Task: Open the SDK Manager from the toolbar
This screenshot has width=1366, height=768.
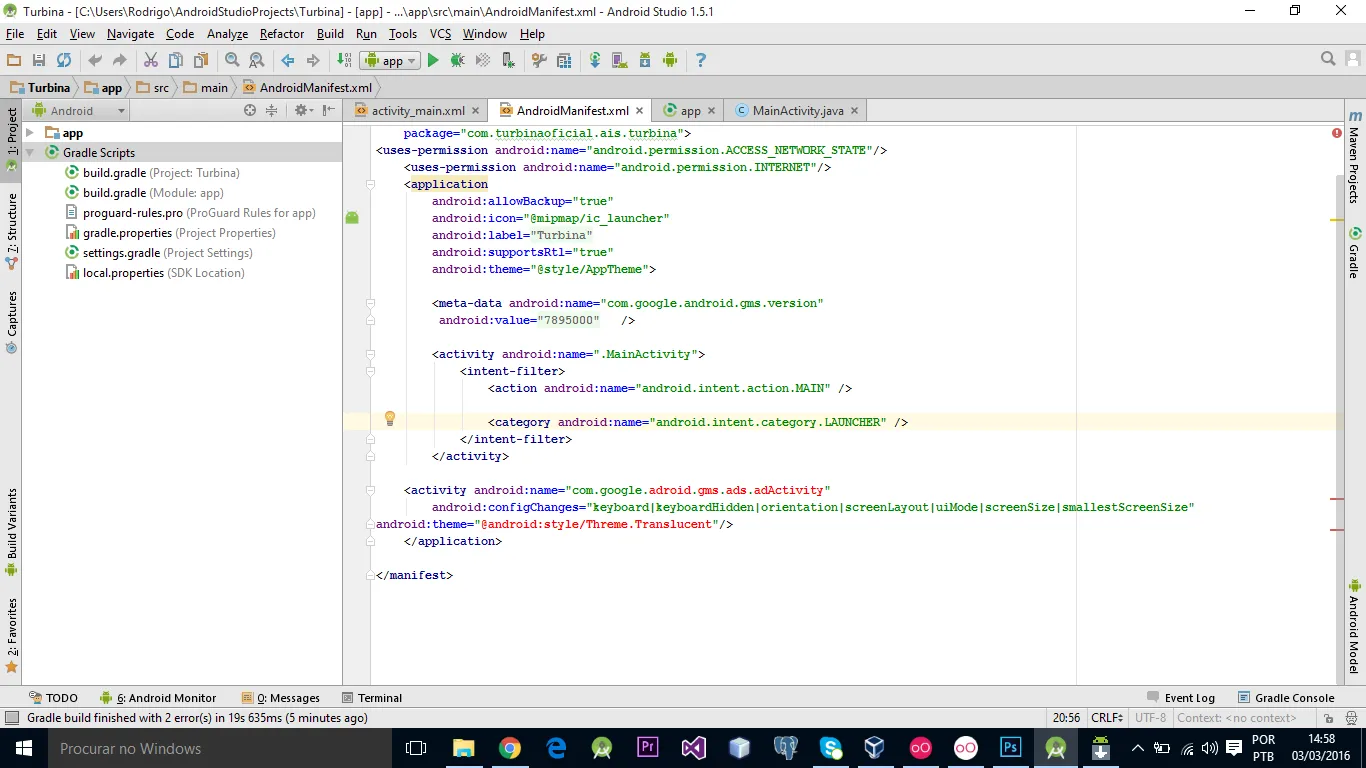Action: (x=645, y=61)
